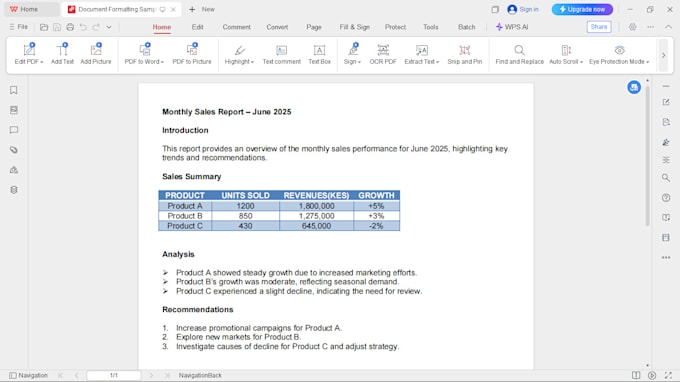The image size is (680, 382).
Task: Expand the Sign dropdown arrow
Action: 359,62
